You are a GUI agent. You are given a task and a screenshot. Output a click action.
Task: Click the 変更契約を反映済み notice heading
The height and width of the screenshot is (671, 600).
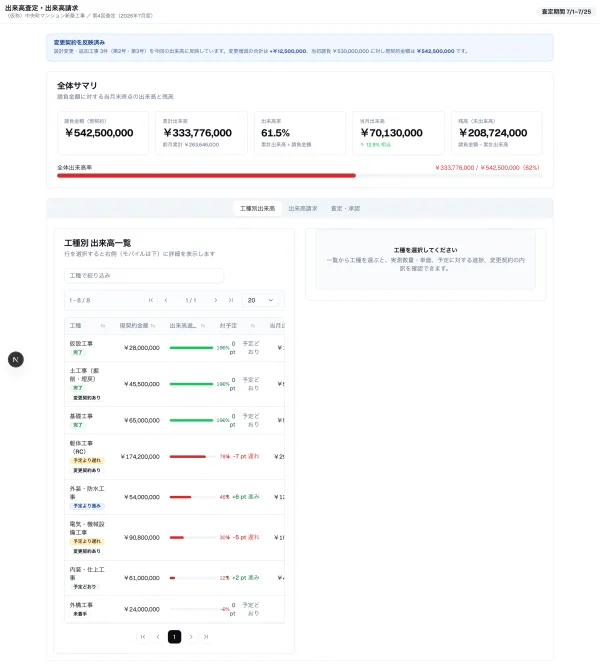click(79, 42)
